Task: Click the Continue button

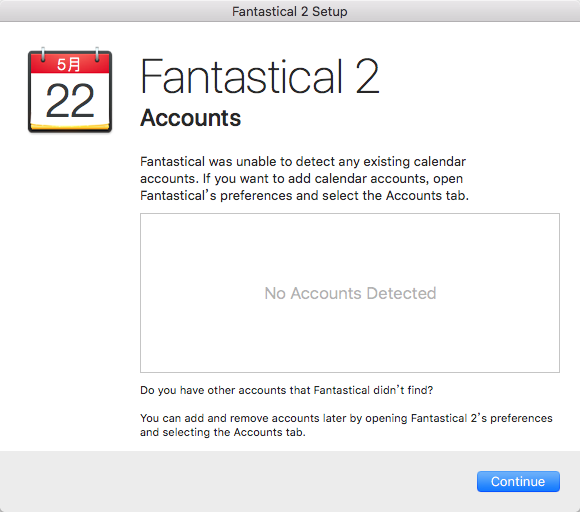Action: coord(518,481)
